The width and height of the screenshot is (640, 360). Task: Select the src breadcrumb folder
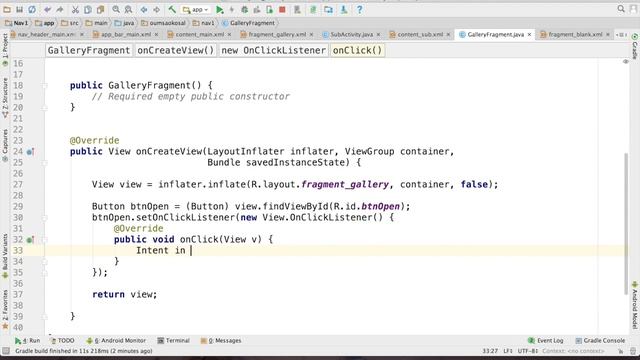coord(70,23)
